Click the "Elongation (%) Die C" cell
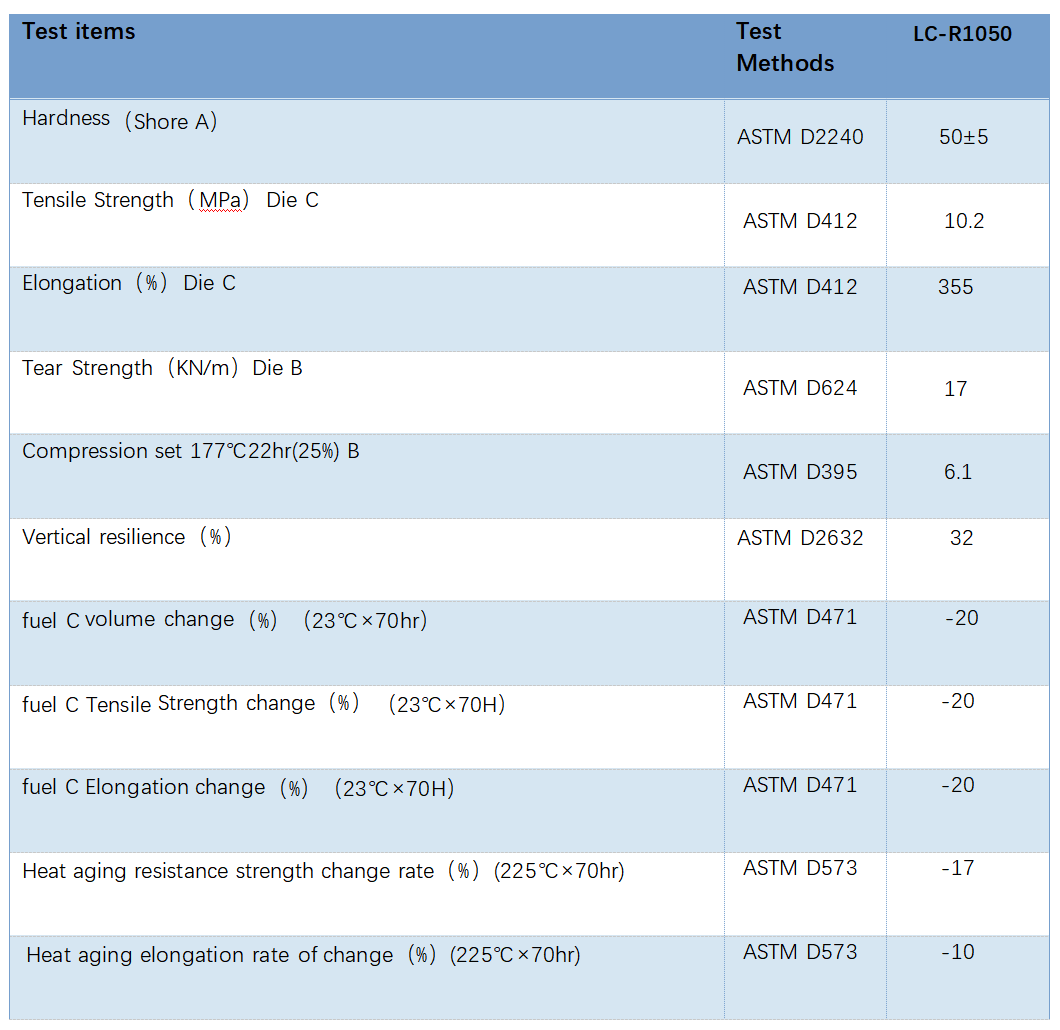The image size is (1060, 1030). [x=129, y=284]
